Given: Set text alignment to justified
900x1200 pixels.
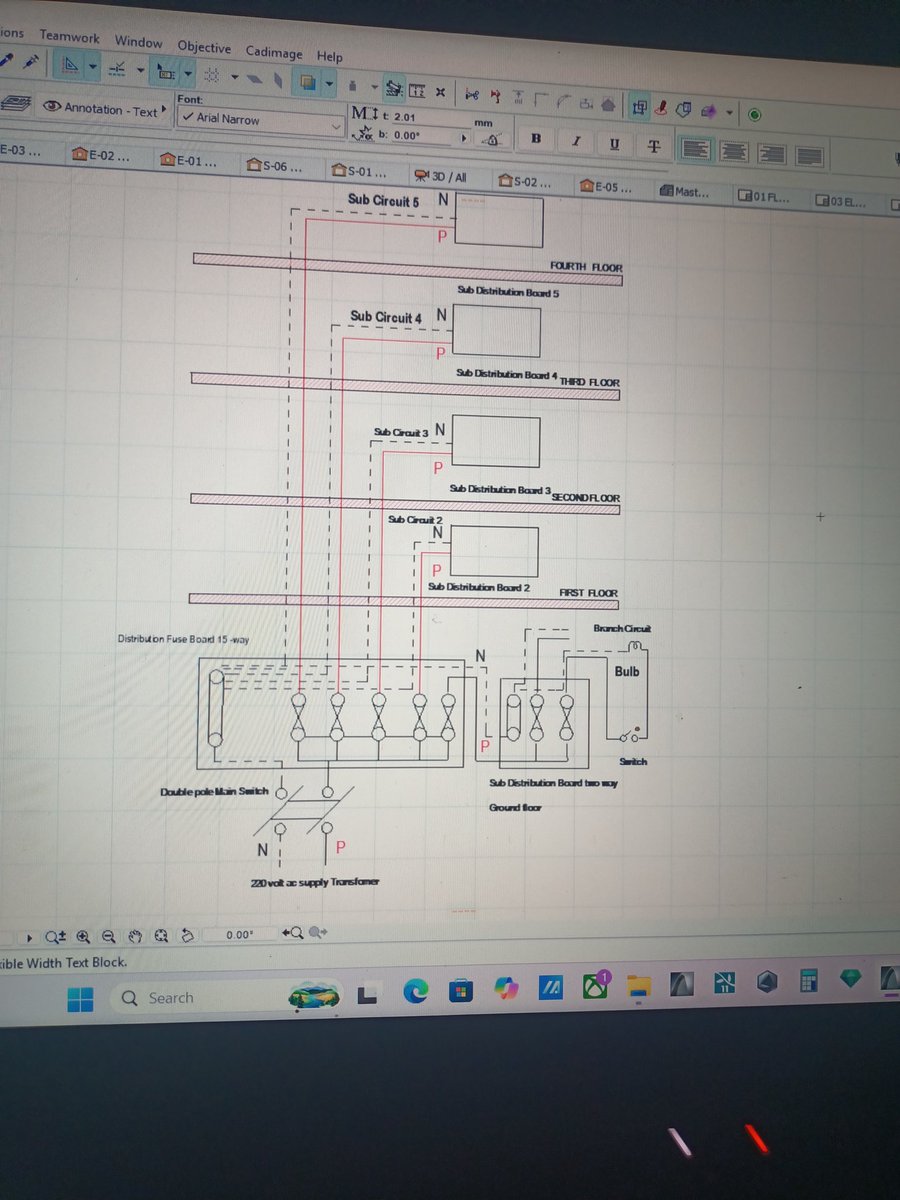Looking at the screenshot, I should pos(809,156).
